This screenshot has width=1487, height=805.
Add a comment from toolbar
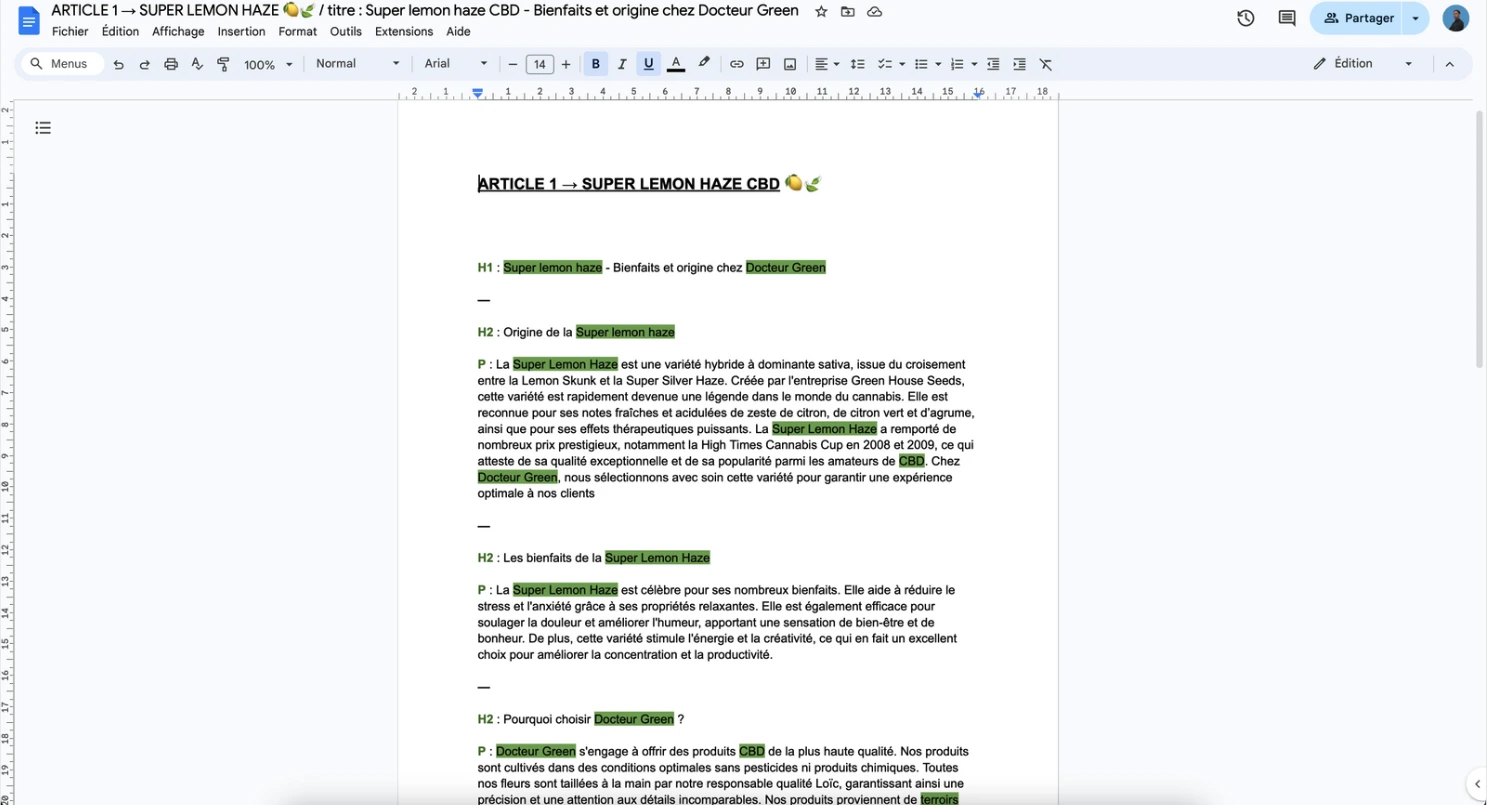coord(763,64)
